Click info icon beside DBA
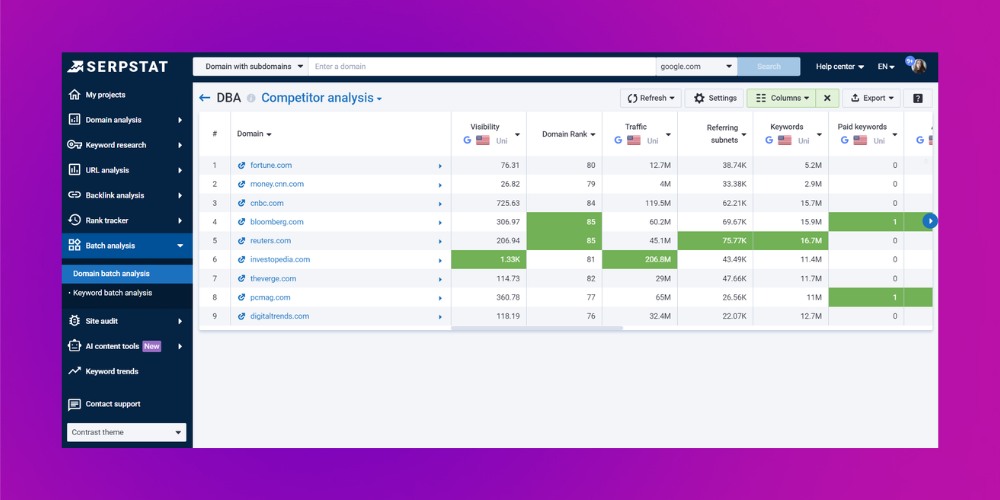 coord(251,98)
